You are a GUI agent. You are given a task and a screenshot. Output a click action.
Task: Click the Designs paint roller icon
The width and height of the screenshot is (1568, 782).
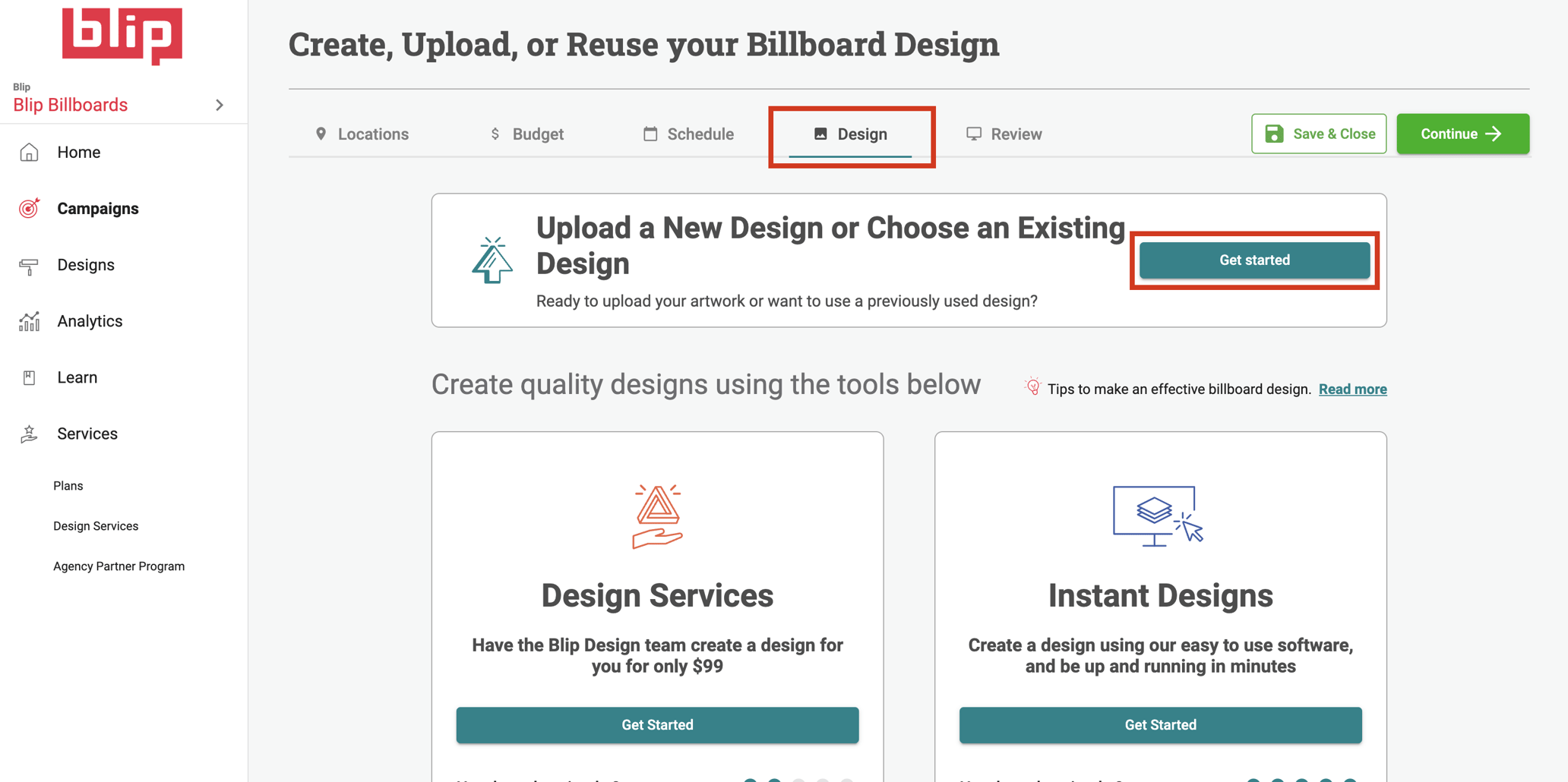pyautogui.click(x=29, y=264)
